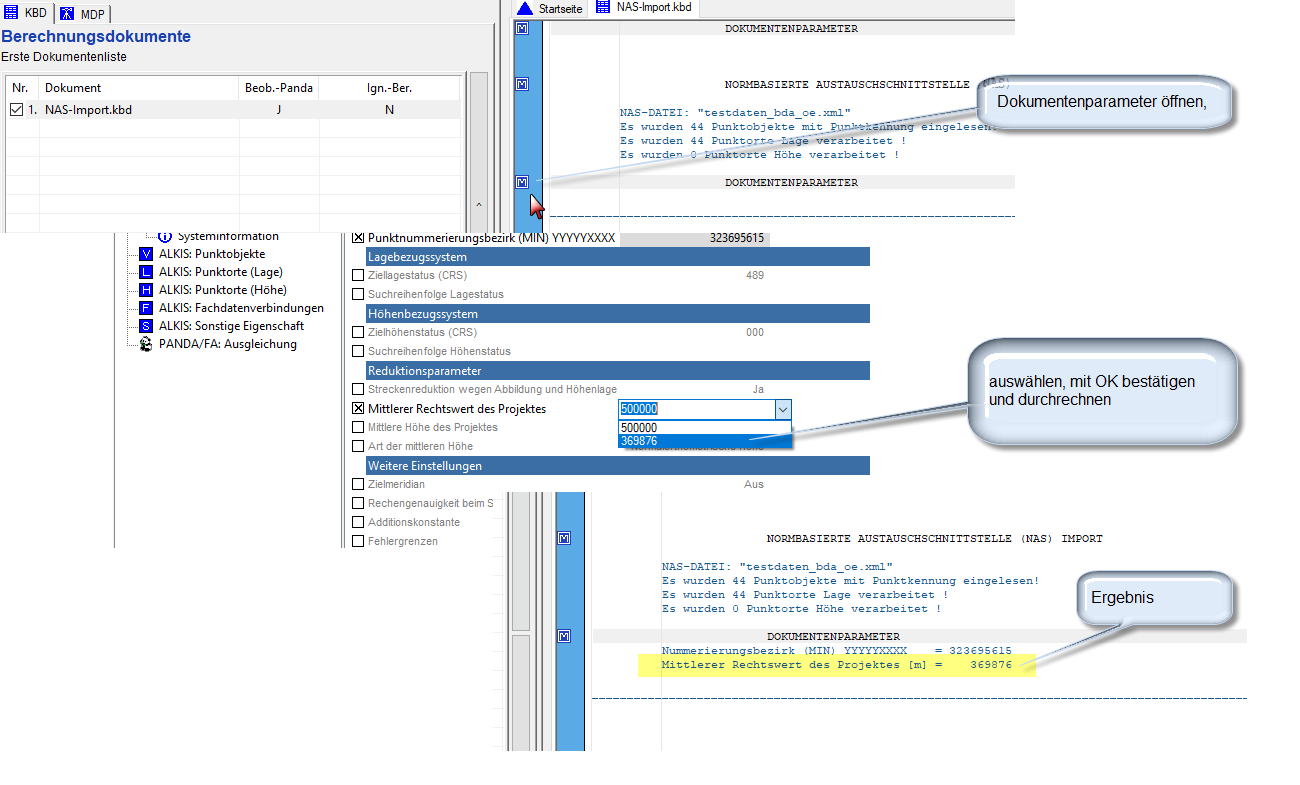Click the M marker beside the highlighted Mittlerer Rechtswert result
Image resolution: width=1300 pixels, height=785 pixels.
[x=564, y=636]
